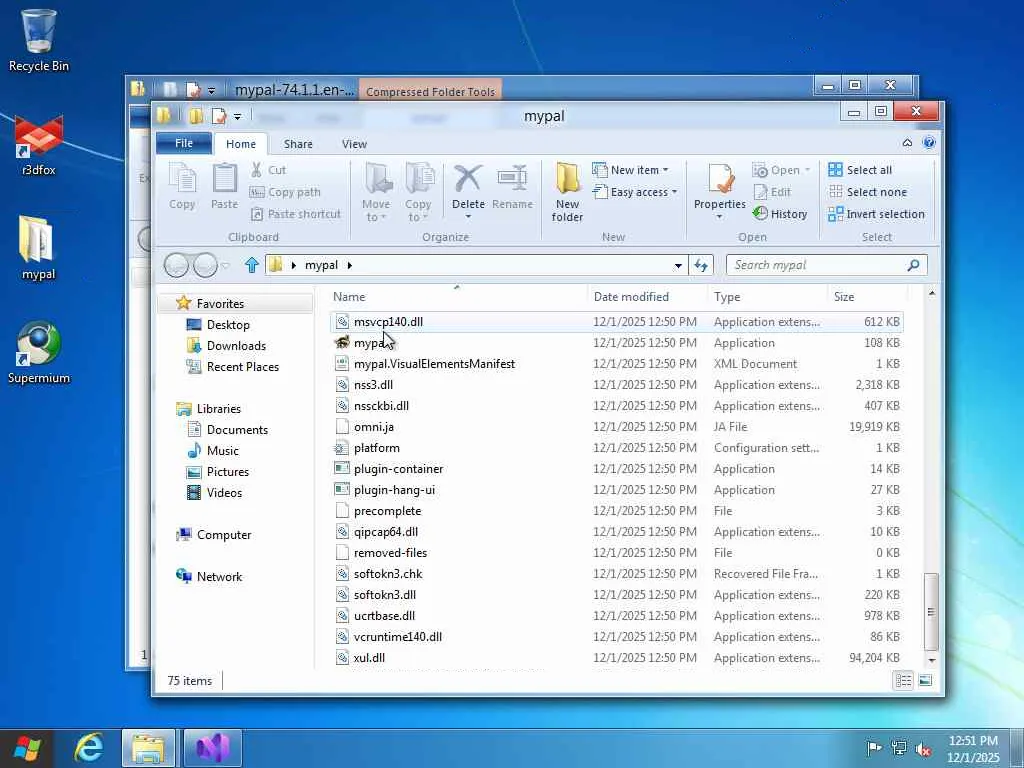Open the address bar history dropdown
The image size is (1024, 768).
coord(678,265)
